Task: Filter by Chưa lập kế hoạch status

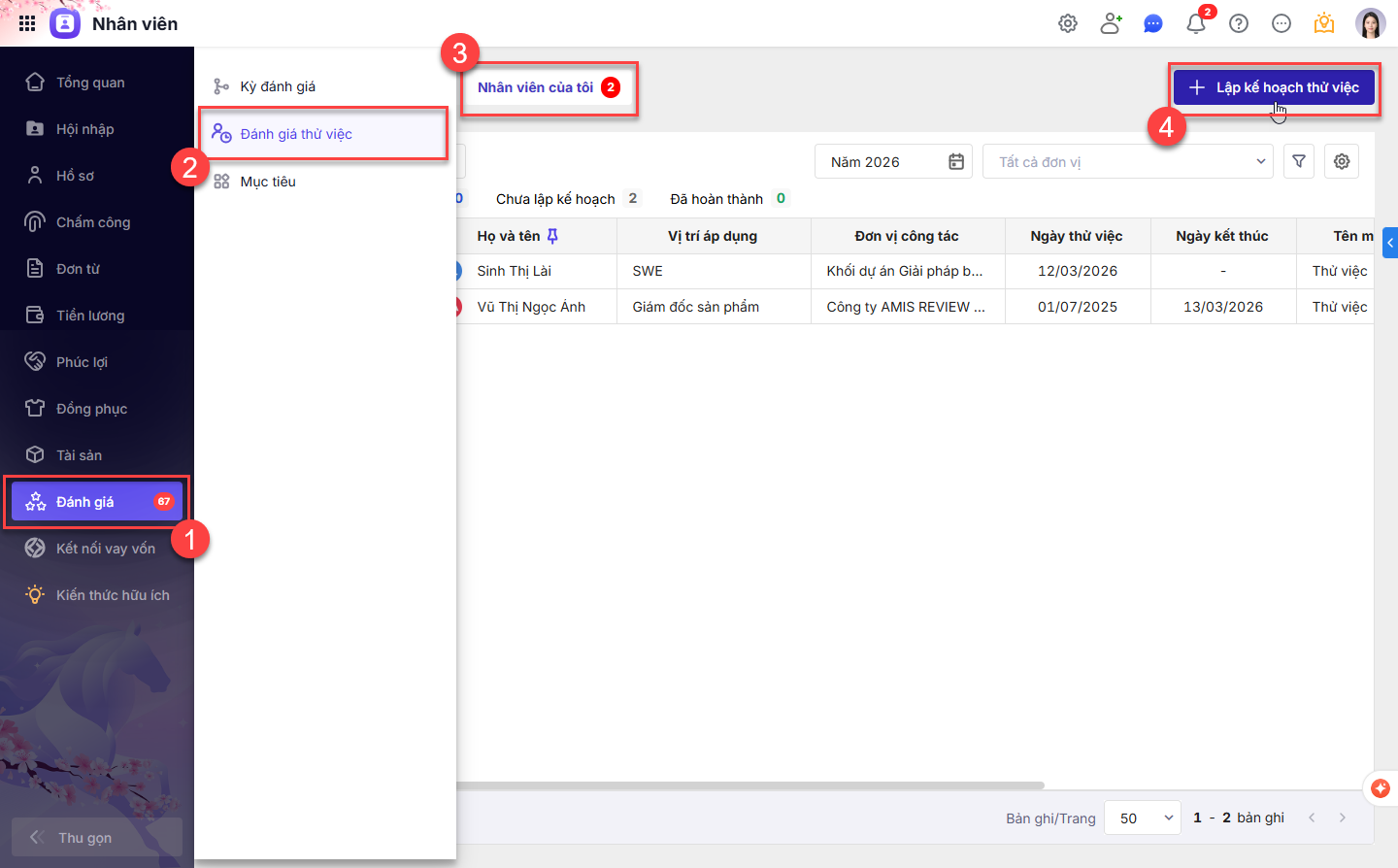Action: pos(555,199)
